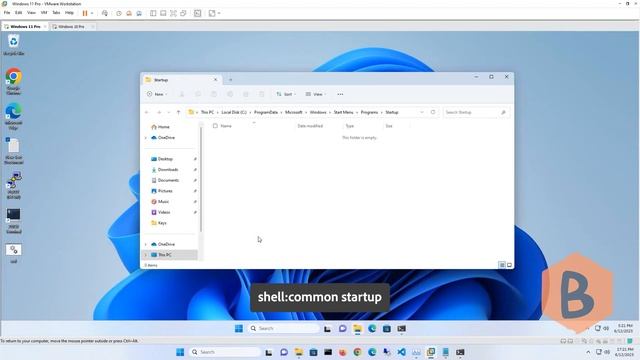The width and height of the screenshot is (640, 360).
Task: Click the console view icon in VMware toolbar
Action: click(x=198, y=13)
